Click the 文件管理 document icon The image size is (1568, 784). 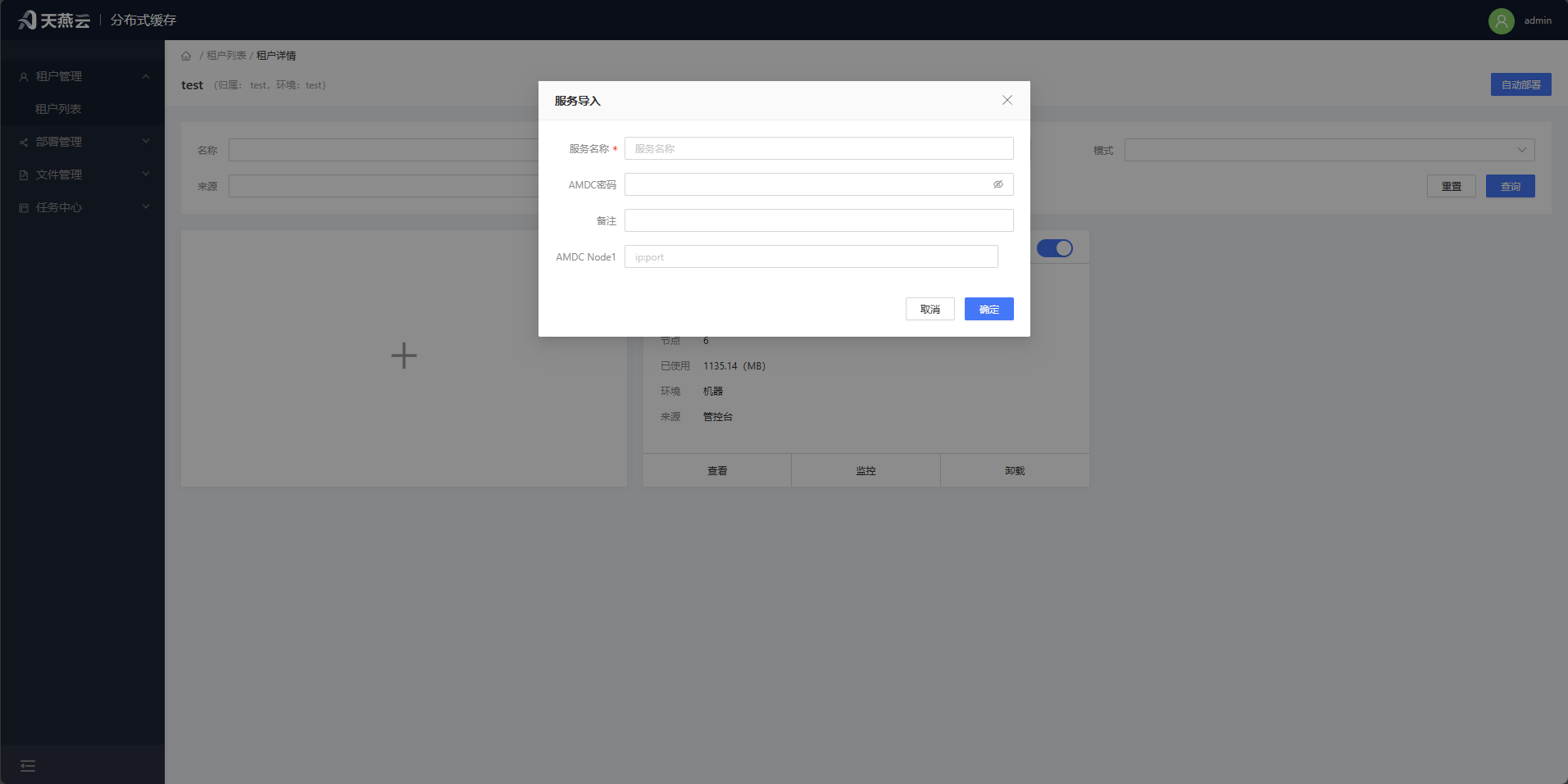pyautogui.click(x=24, y=174)
